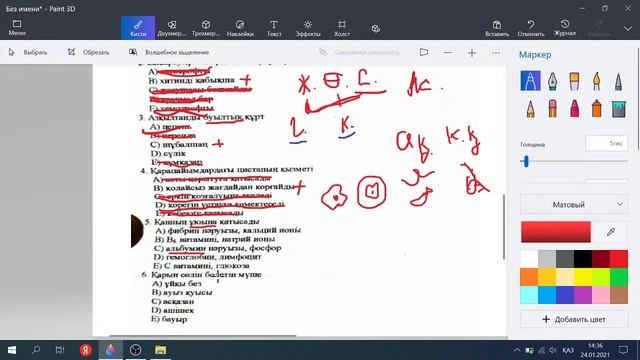The image size is (640, 360).
Task: Open the Матовый material dropdown
Action: [x=574, y=204]
